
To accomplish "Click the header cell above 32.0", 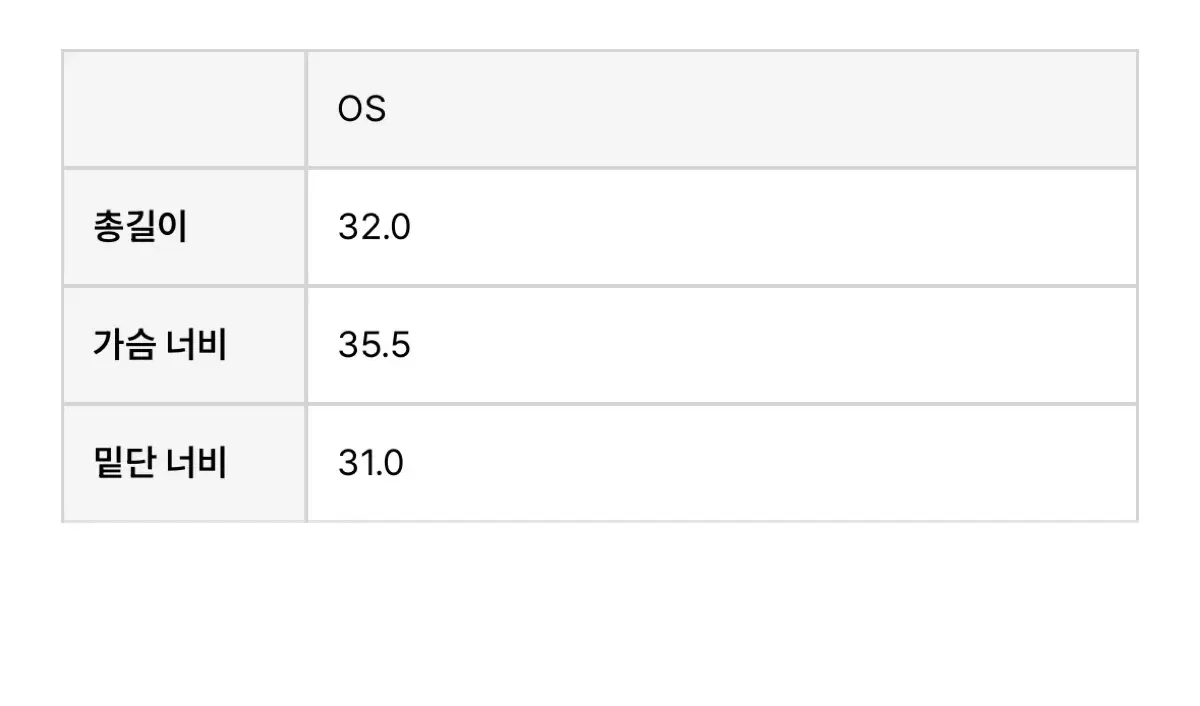I will [720, 109].
